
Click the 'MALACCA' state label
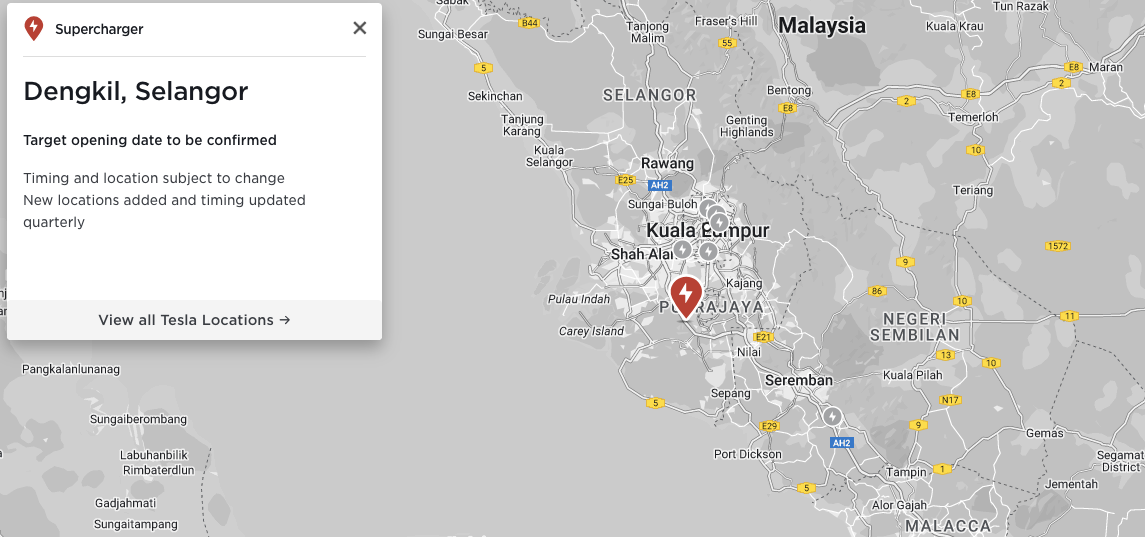point(948,526)
